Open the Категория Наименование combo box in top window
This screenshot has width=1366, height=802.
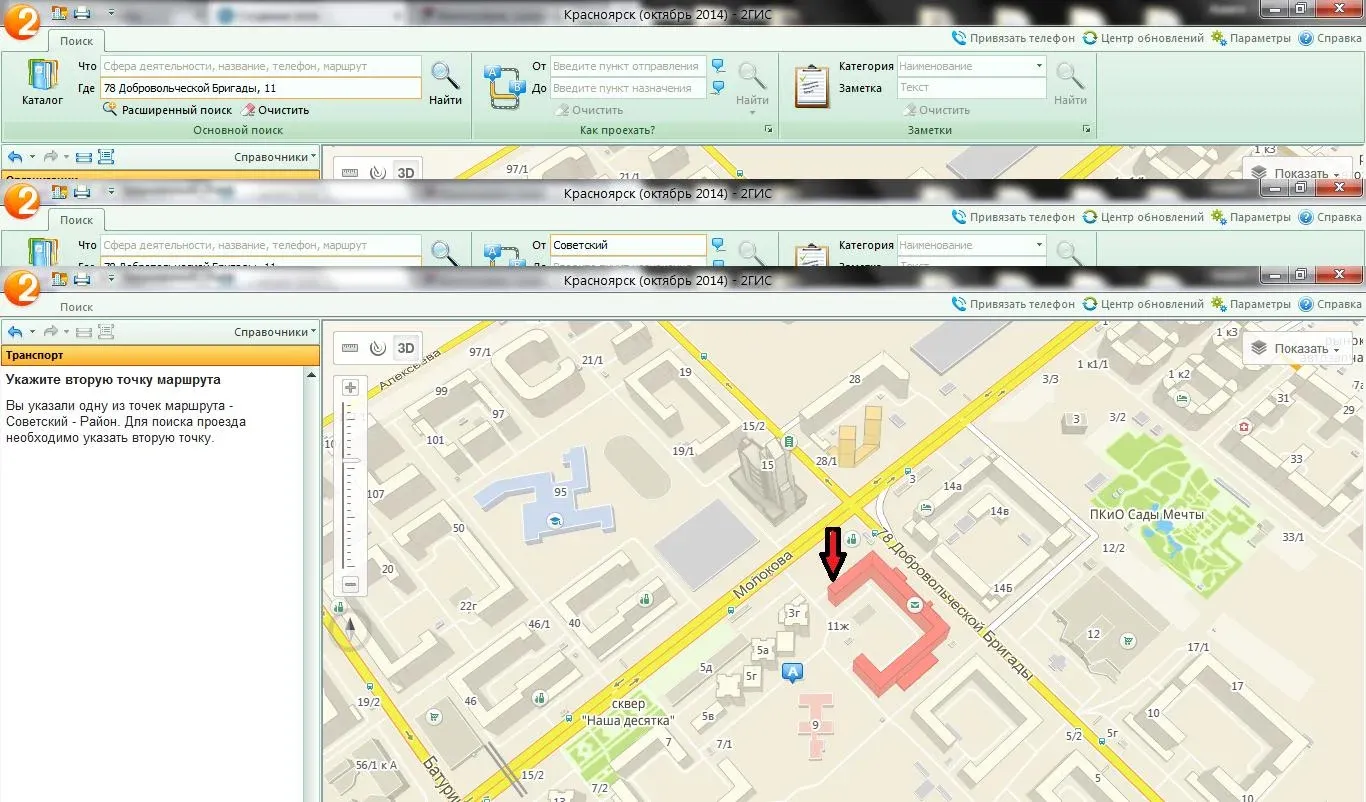click(x=971, y=66)
